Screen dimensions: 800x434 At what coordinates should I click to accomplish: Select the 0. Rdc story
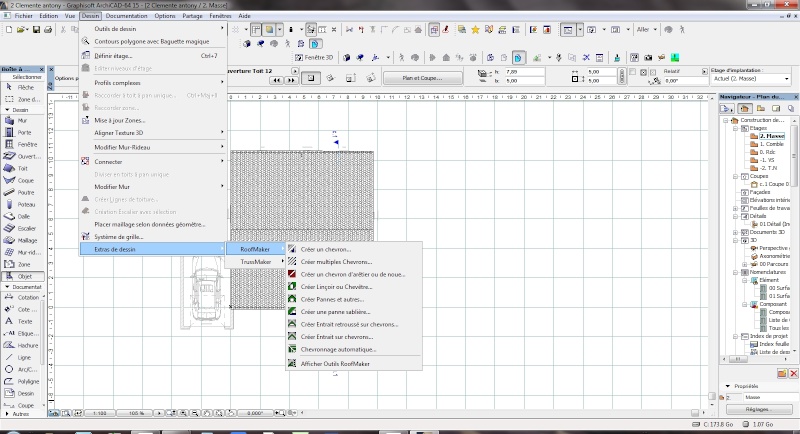[x=767, y=152]
